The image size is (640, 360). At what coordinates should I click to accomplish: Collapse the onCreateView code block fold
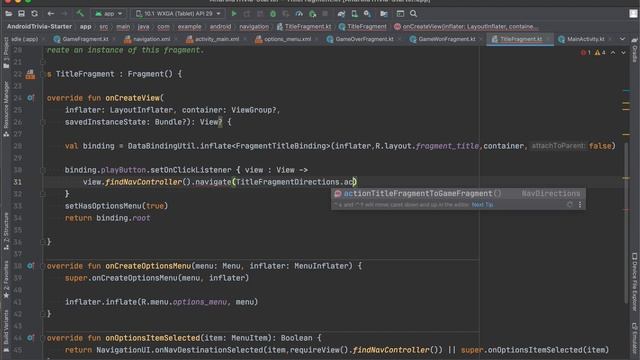tap(43, 122)
